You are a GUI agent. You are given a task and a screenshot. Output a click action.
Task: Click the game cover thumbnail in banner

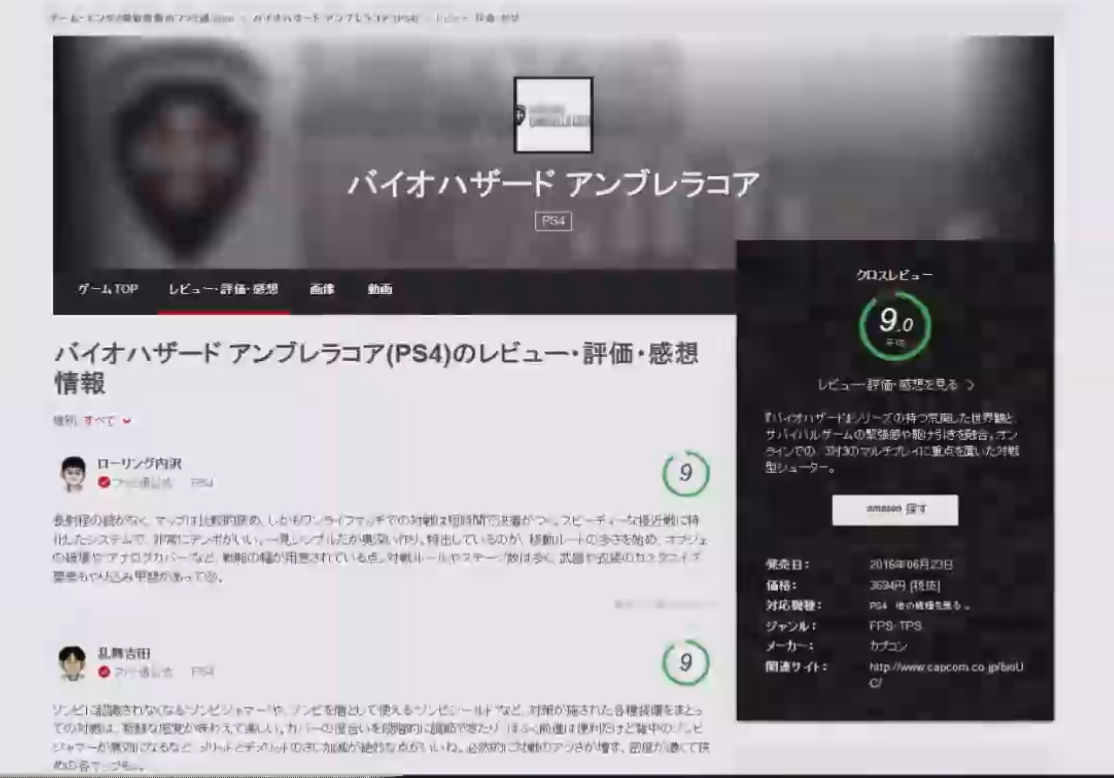point(553,115)
